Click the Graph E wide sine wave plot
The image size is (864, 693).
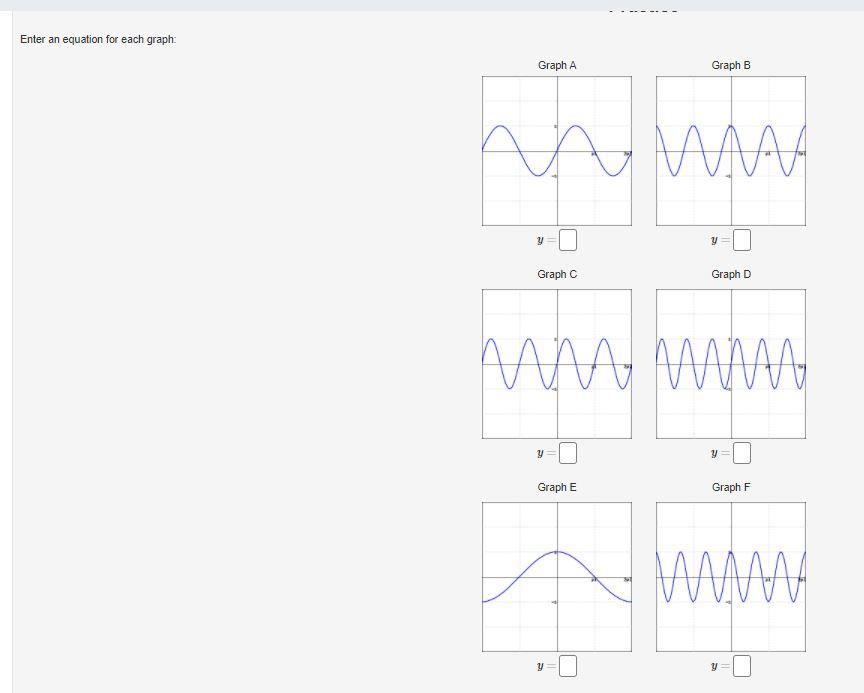click(556, 575)
